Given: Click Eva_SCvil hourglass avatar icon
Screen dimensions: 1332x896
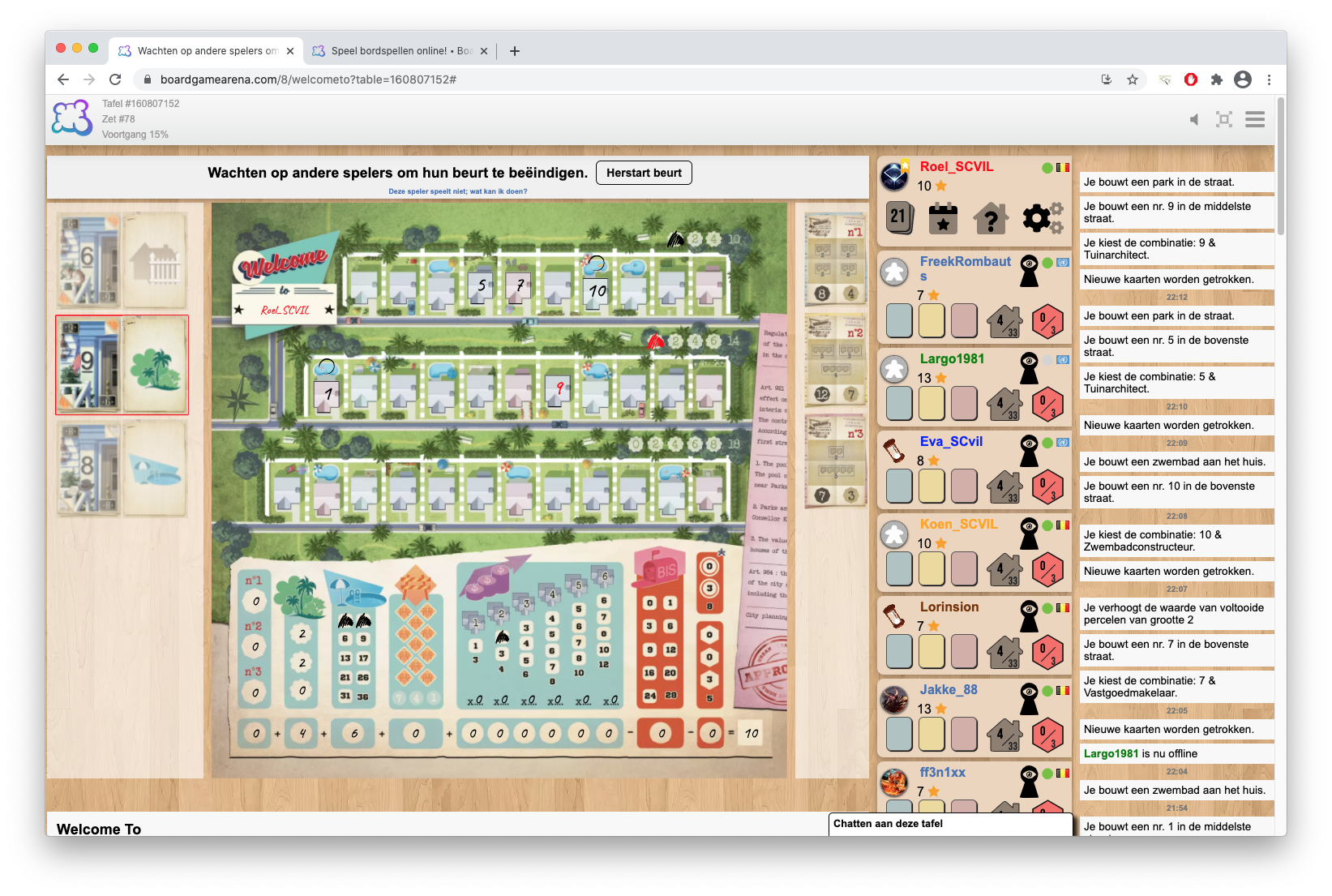Looking at the screenshot, I should pyautogui.click(x=895, y=451).
